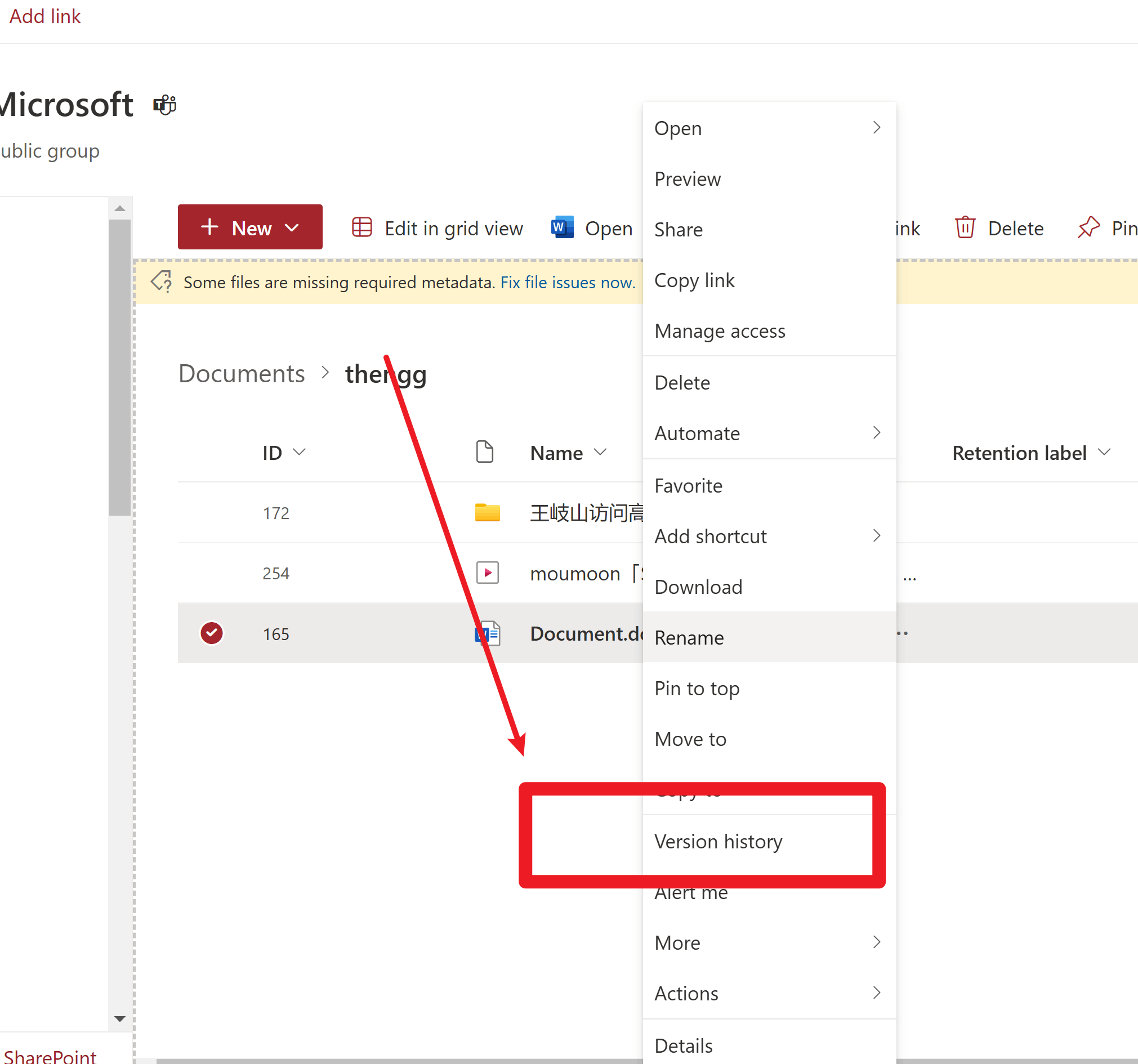Click the yellow folder icon in row 172
Image resolution: width=1138 pixels, height=1064 pixels.
click(x=487, y=512)
